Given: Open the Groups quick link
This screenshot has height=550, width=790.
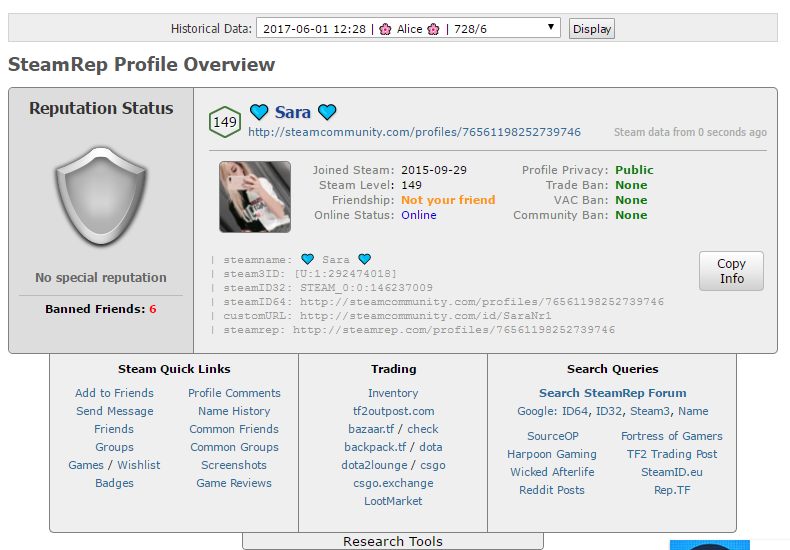Looking at the screenshot, I should point(114,447).
